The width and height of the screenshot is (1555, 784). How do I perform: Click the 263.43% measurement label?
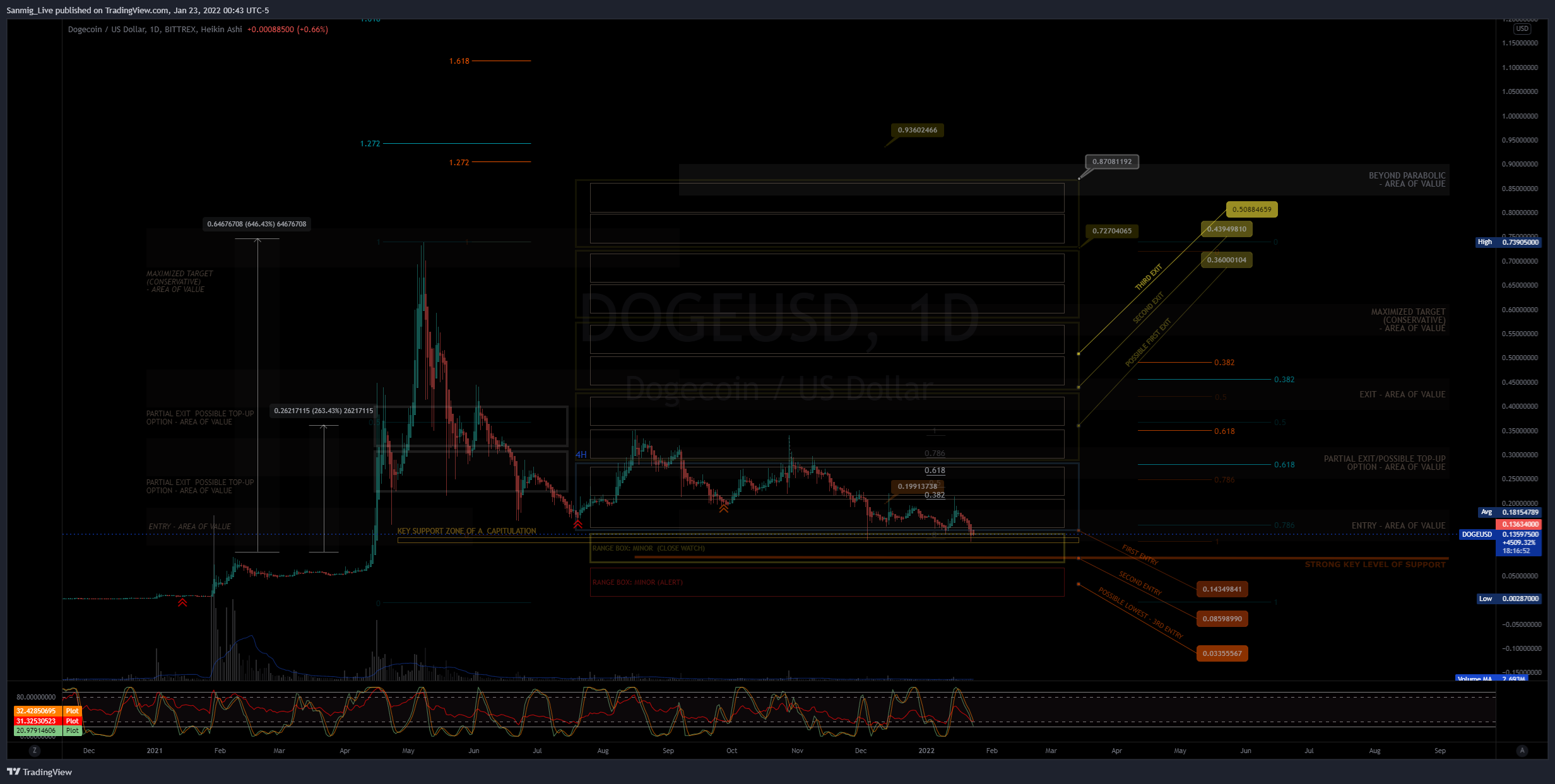point(324,411)
